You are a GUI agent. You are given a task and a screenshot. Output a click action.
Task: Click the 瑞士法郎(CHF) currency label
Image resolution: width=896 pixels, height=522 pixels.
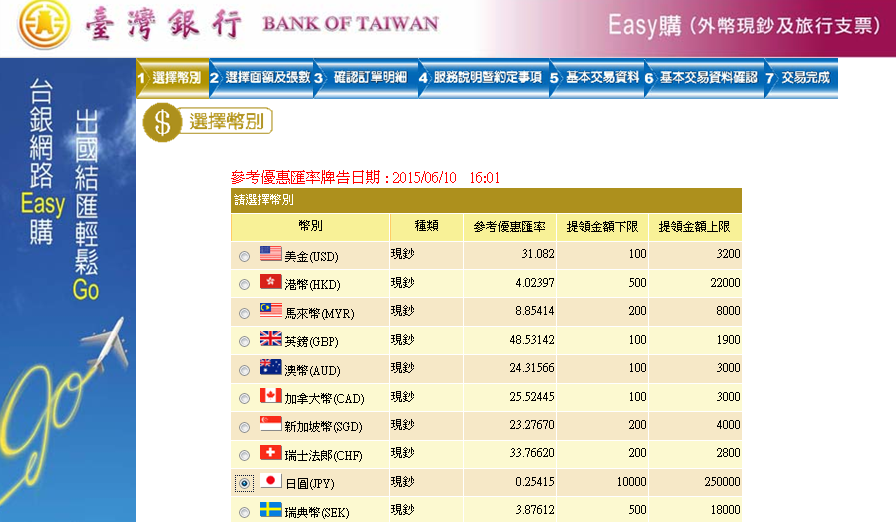coord(323,455)
